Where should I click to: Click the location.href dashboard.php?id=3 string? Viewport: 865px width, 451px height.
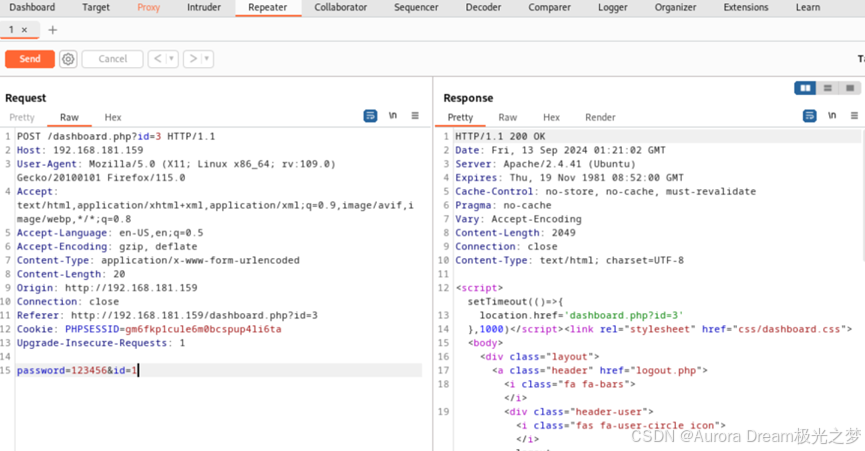626,315
